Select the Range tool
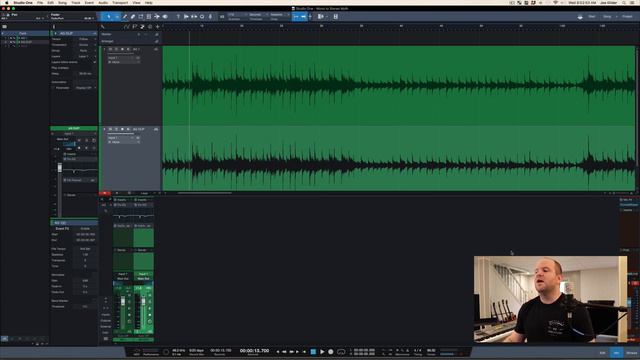640x360 pixels. [117, 17]
